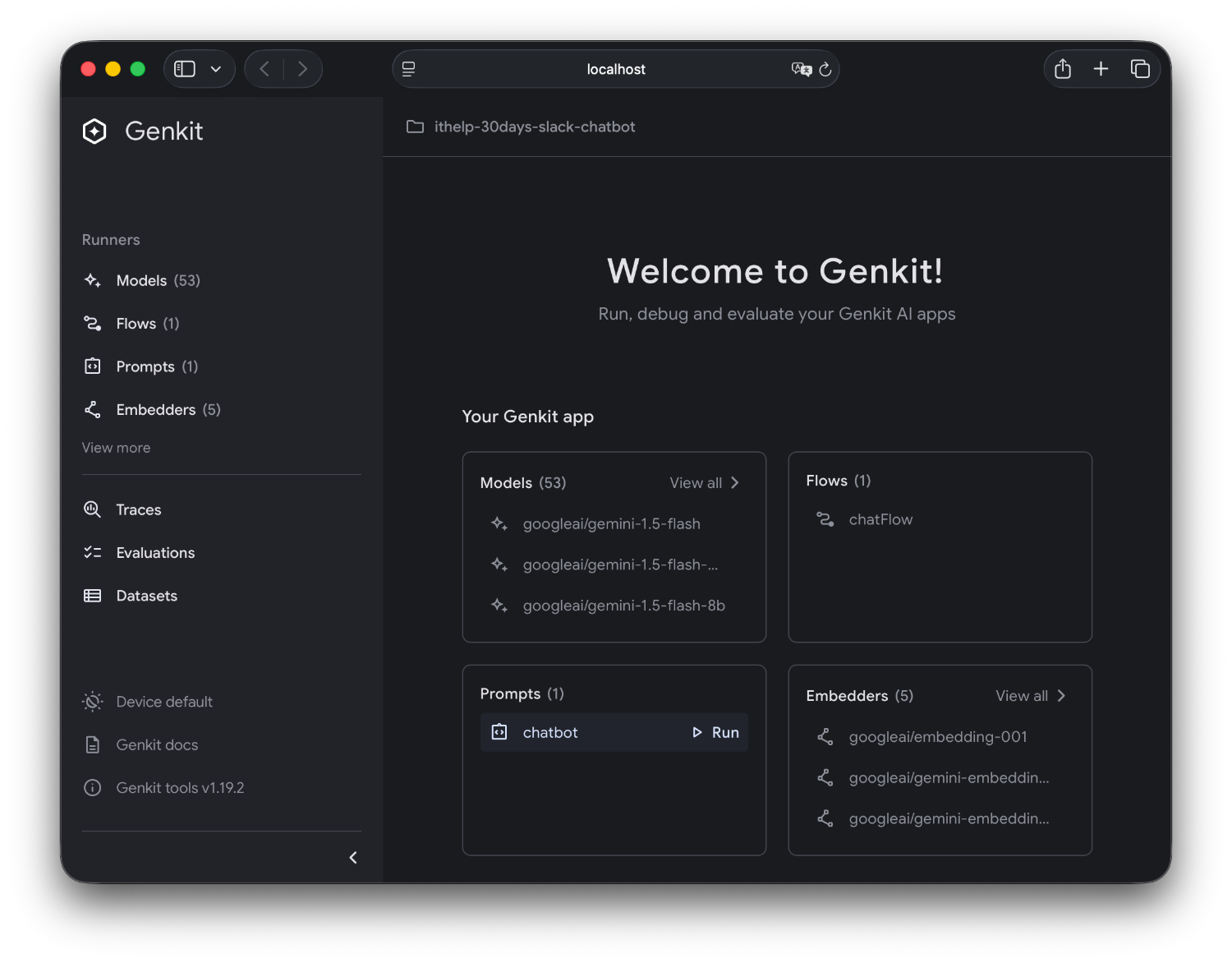The image size is (1232, 963).
Task: View all embedders
Action: tap(1022, 696)
